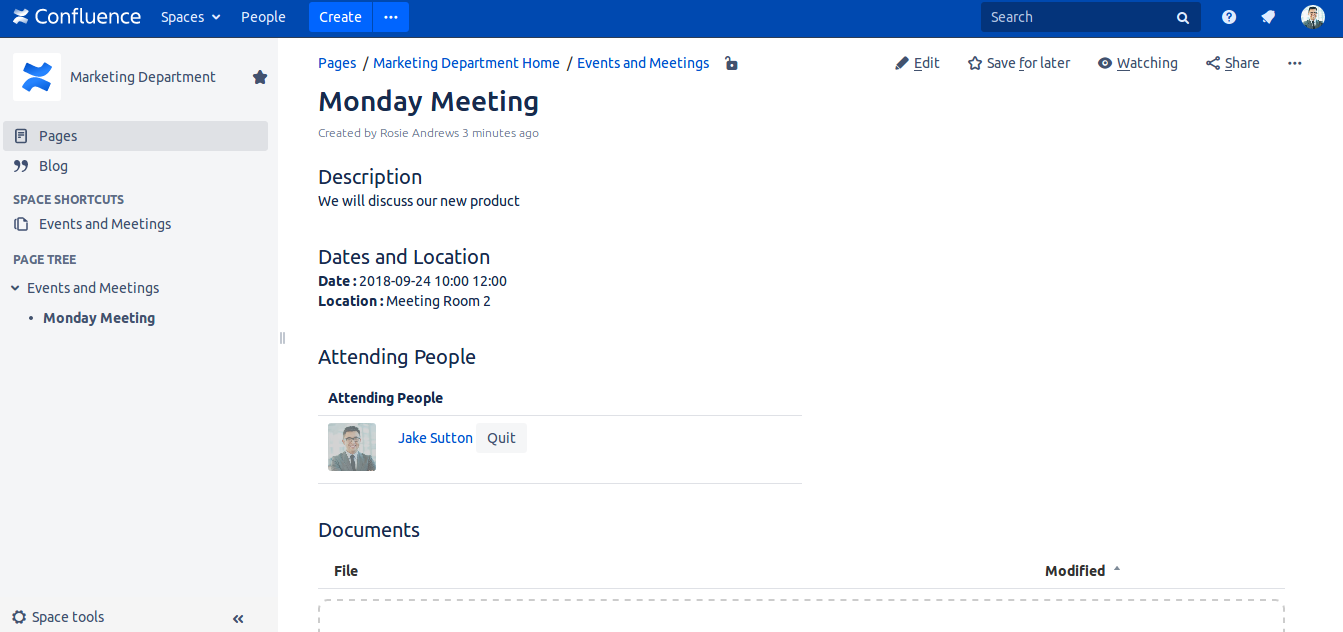Image resolution: width=1343 pixels, height=632 pixels.
Task: Open the Spaces dropdown menu
Action: tap(190, 17)
